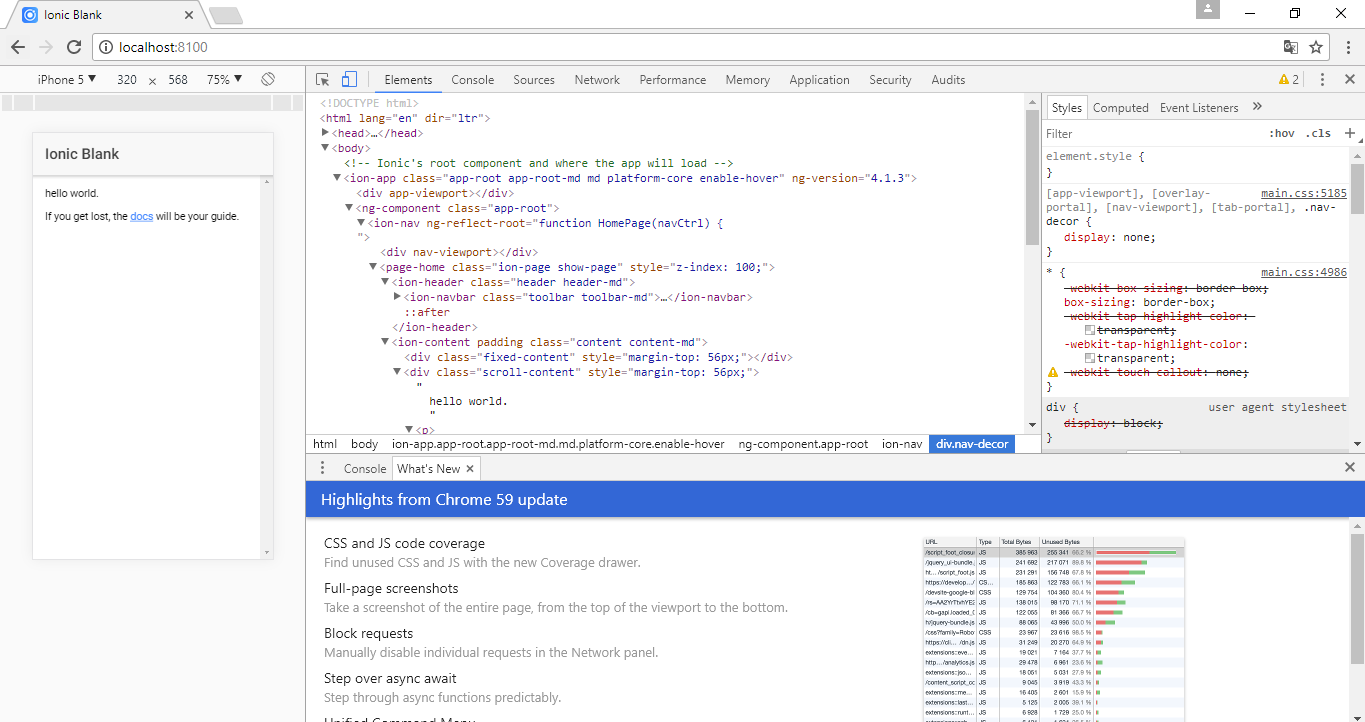The image size is (1365, 722).
Task: Open DevTools customize three-dot menu
Action: point(1322,80)
